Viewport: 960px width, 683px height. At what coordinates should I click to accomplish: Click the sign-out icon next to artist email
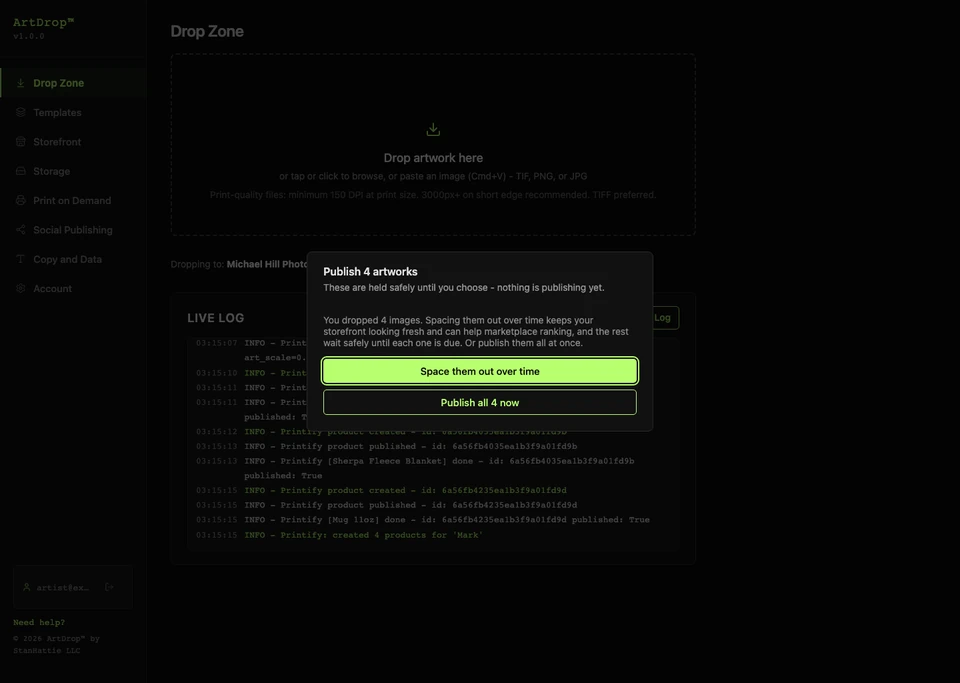(x=109, y=587)
